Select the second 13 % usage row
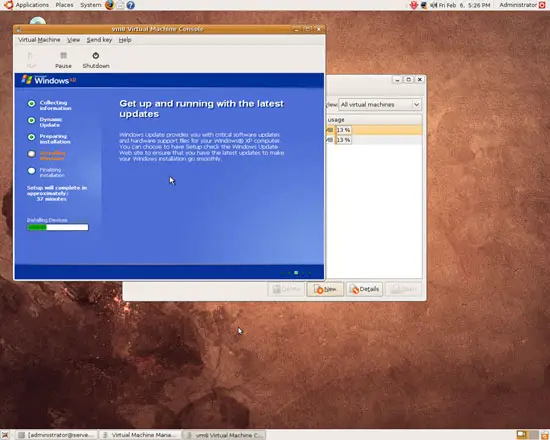Image resolution: width=550 pixels, height=440 pixels. pos(374,140)
